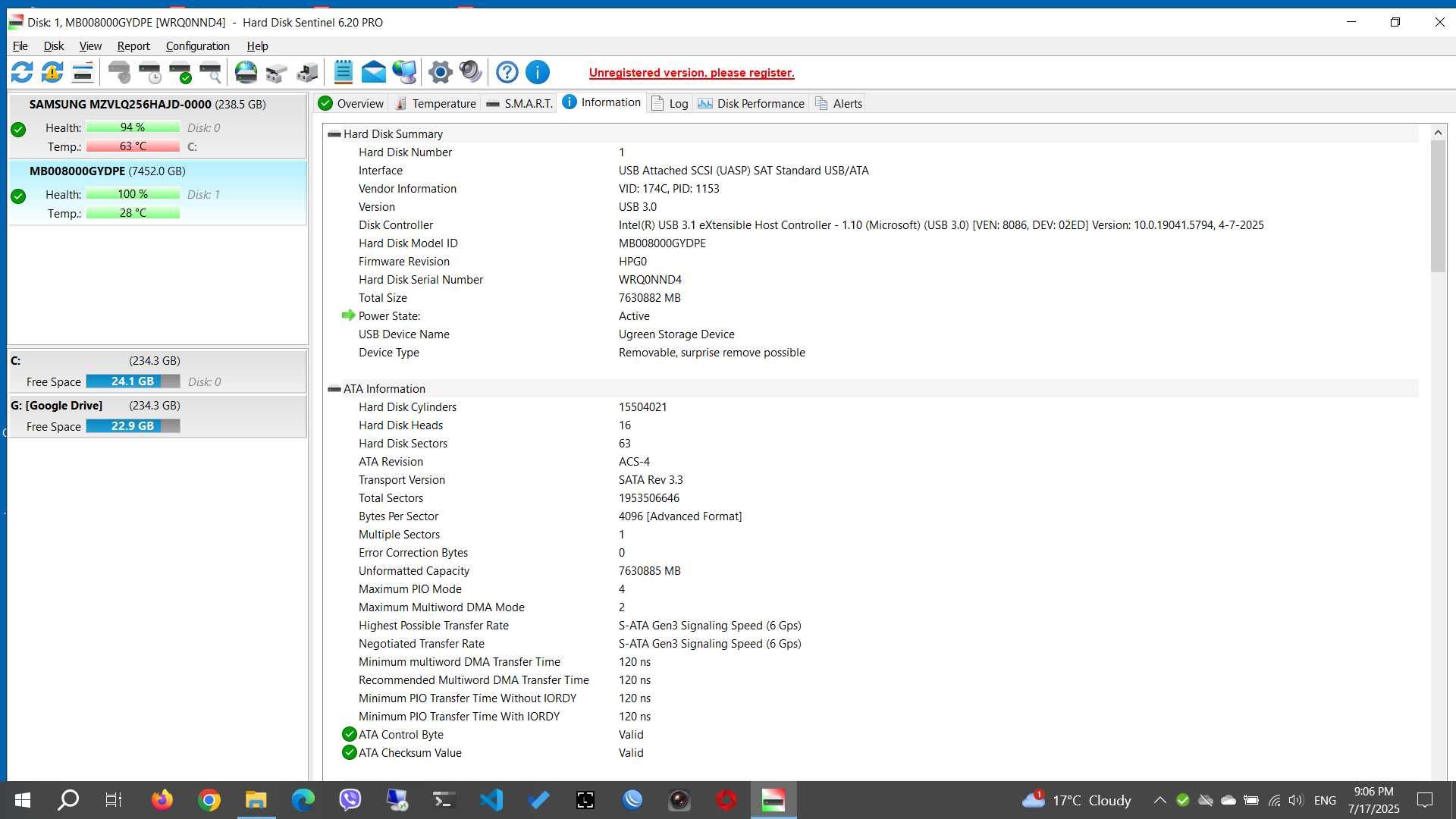Open File Explorer from the taskbar
1456x819 pixels.
click(x=256, y=800)
